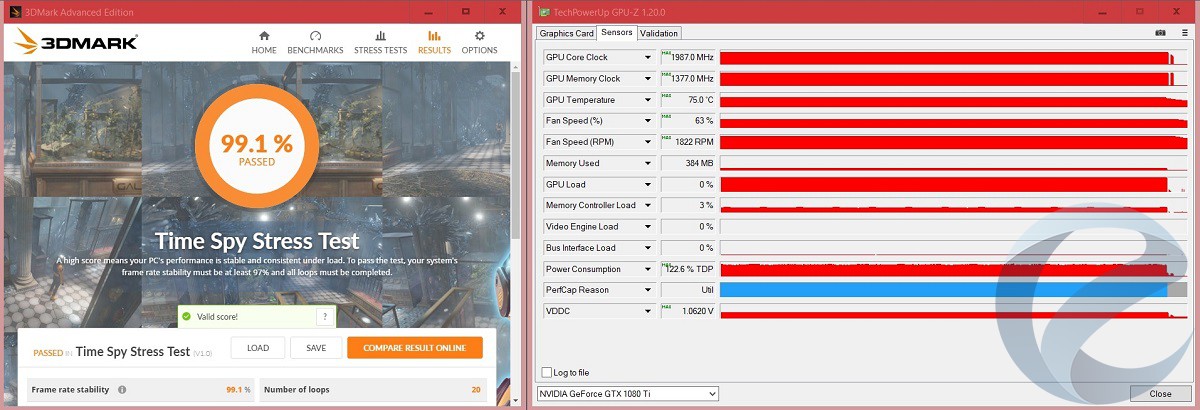Switch to Validation tab in GPU-Z
Viewport: 1200px width, 410px height.
[659, 33]
